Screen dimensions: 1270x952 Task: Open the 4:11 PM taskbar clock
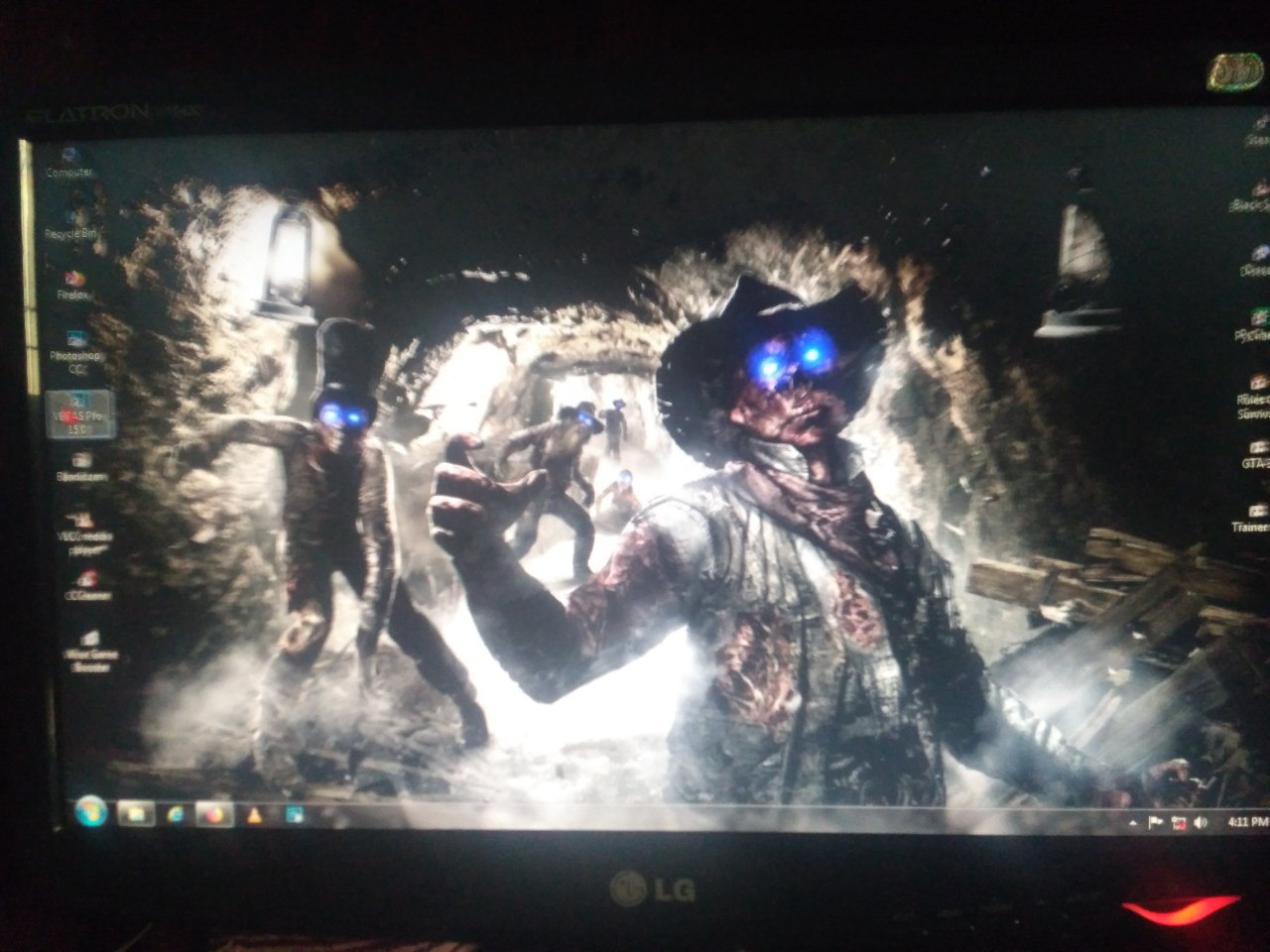(x=1246, y=822)
